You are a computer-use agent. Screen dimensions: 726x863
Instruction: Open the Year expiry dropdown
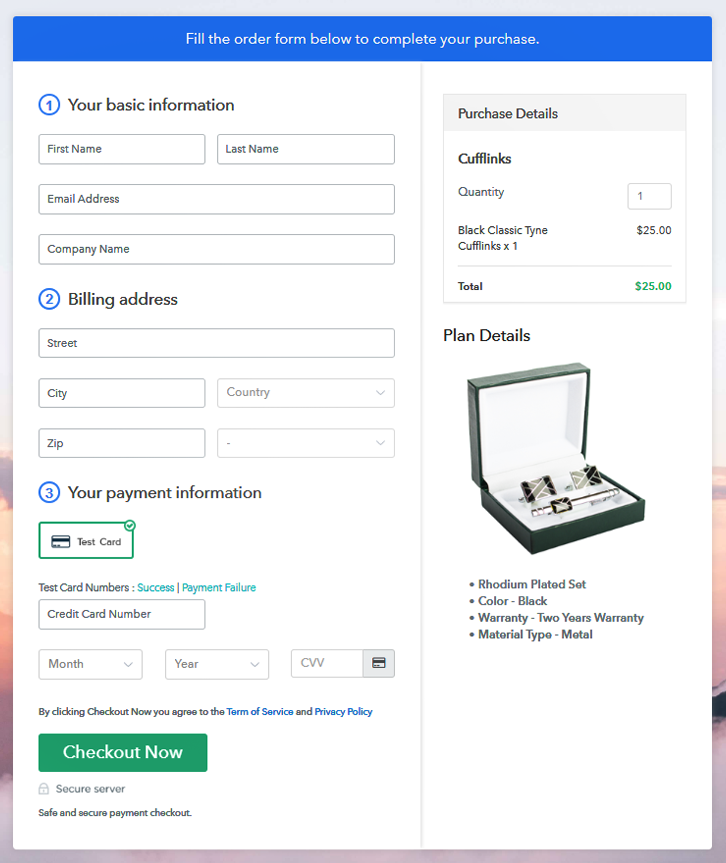[x=216, y=664]
